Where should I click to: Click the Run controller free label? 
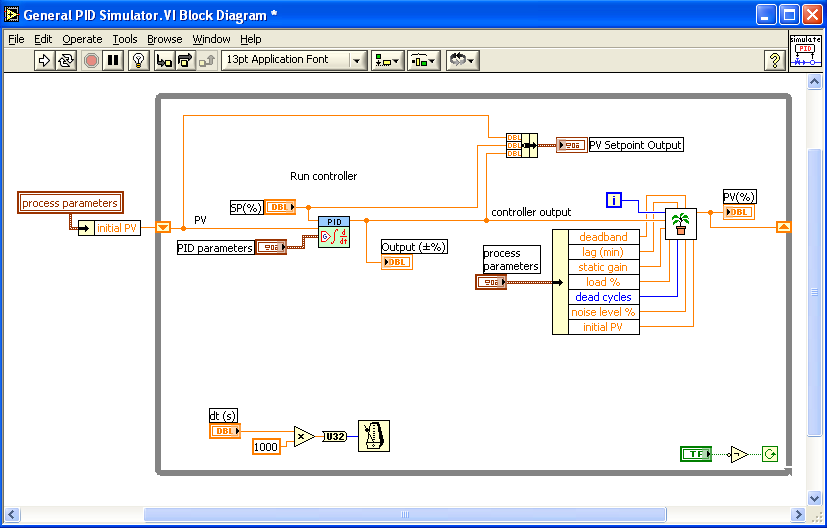coord(323,176)
